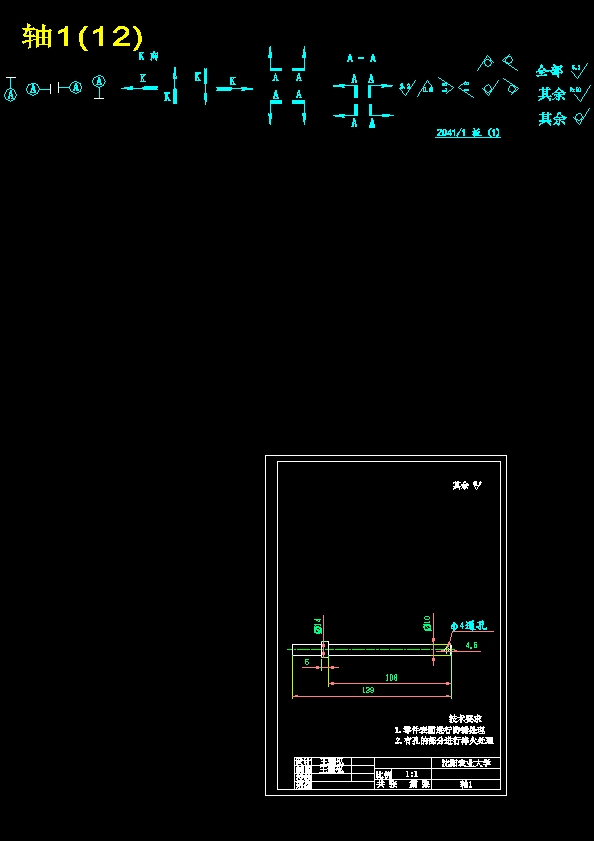The image size is (594, 841).
Task: Select the 108 length dimension
Action: pyautogui.click(x=391, y=678)
